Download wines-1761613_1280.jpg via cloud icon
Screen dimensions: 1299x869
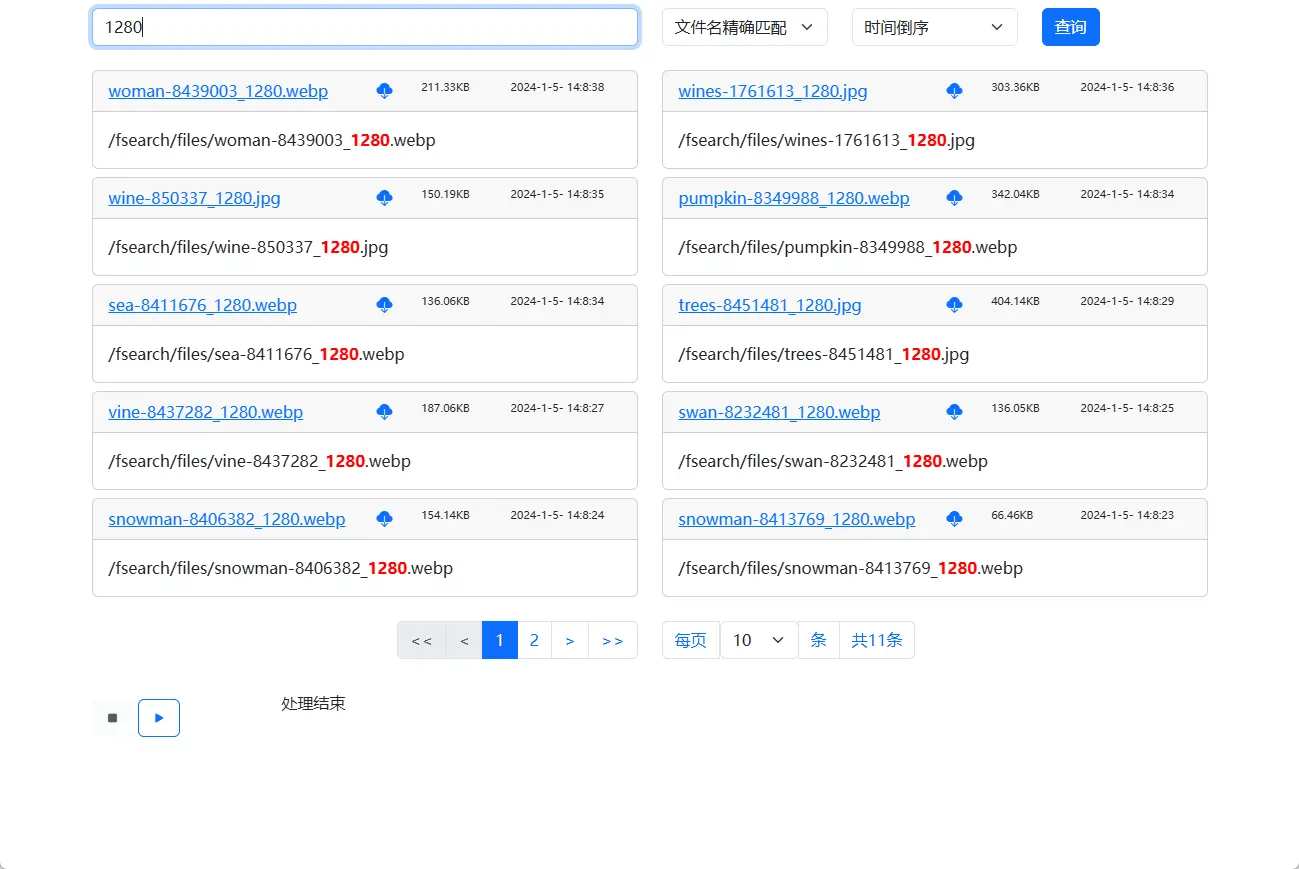coord(955,91)
